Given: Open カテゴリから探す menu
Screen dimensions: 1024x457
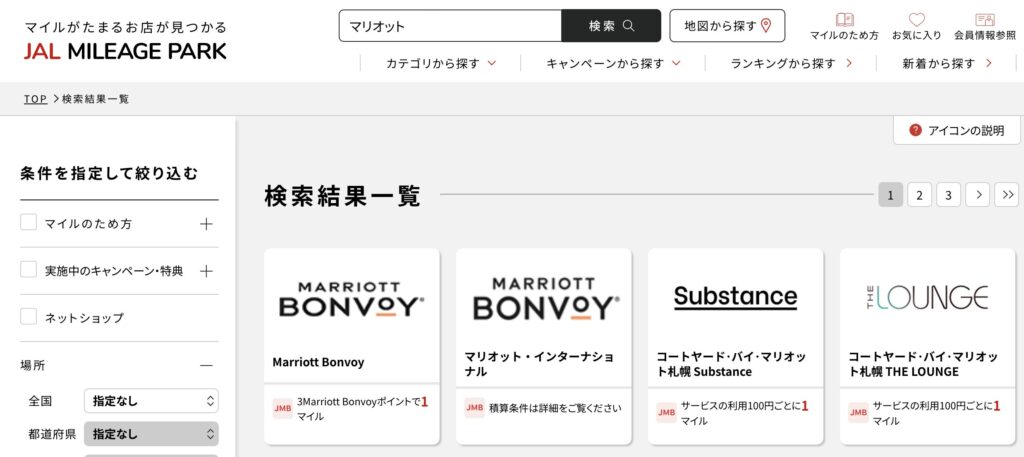Looking at the screenshot, I should 441,63.
